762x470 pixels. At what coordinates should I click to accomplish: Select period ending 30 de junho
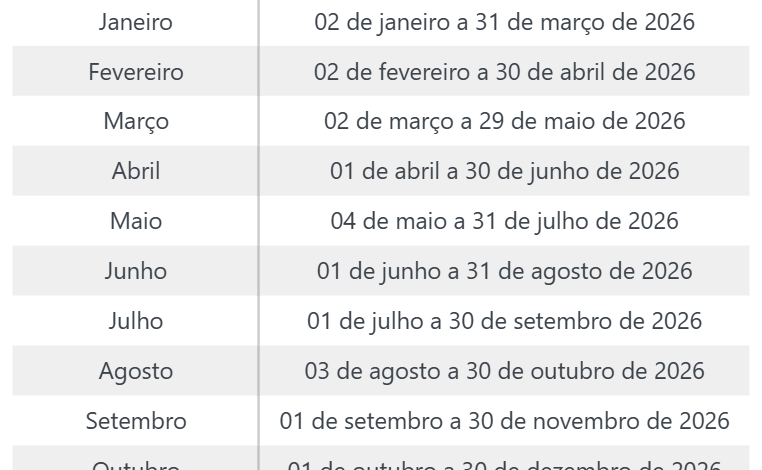point(504,171)
